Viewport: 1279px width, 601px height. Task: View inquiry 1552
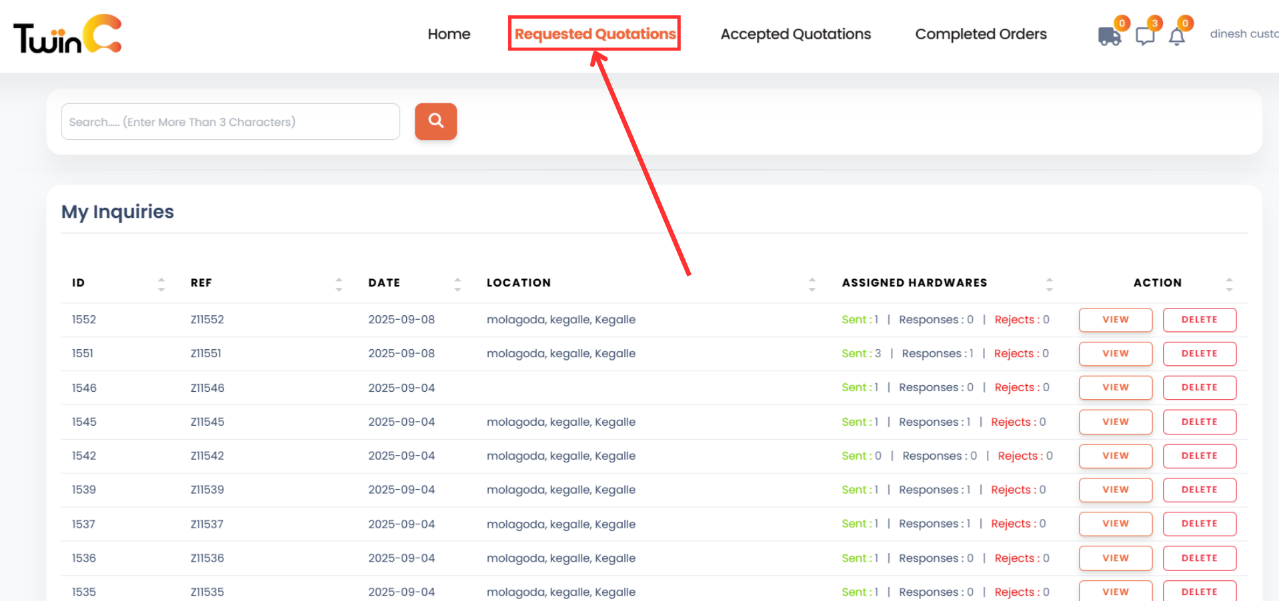click(x=1115, y=319)
